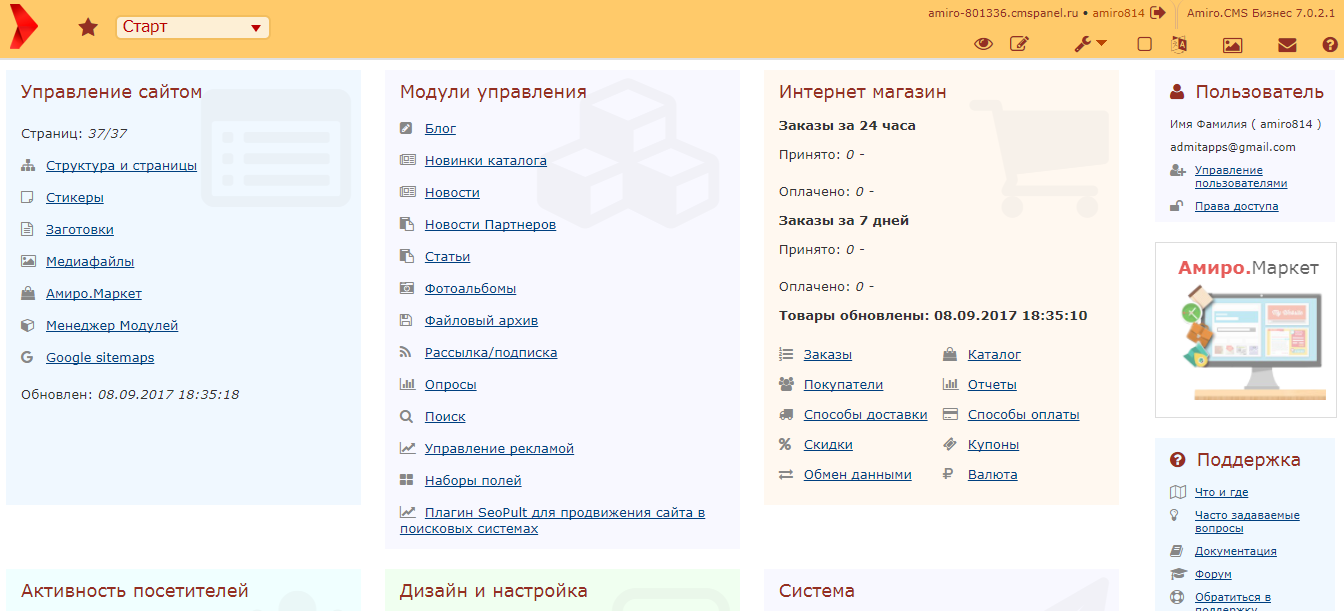Open the Старт dropdown menu
The height and width of the screenshot is (611, 1344).
(x=192, y=26)
